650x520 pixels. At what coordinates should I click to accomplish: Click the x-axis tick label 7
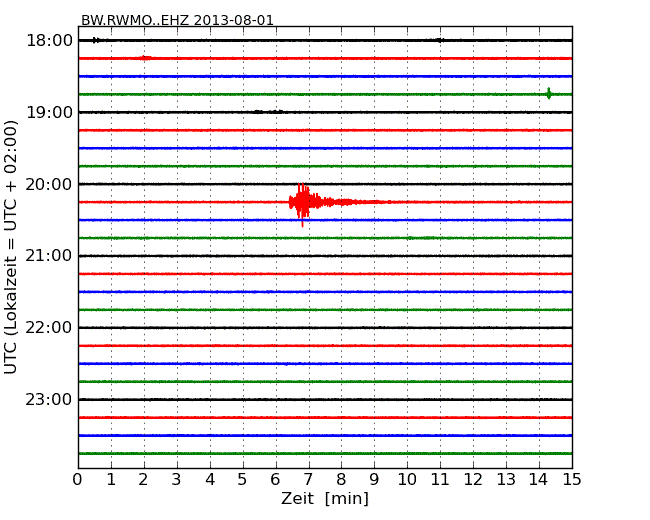pyautogui.click(x=308, y=480)
